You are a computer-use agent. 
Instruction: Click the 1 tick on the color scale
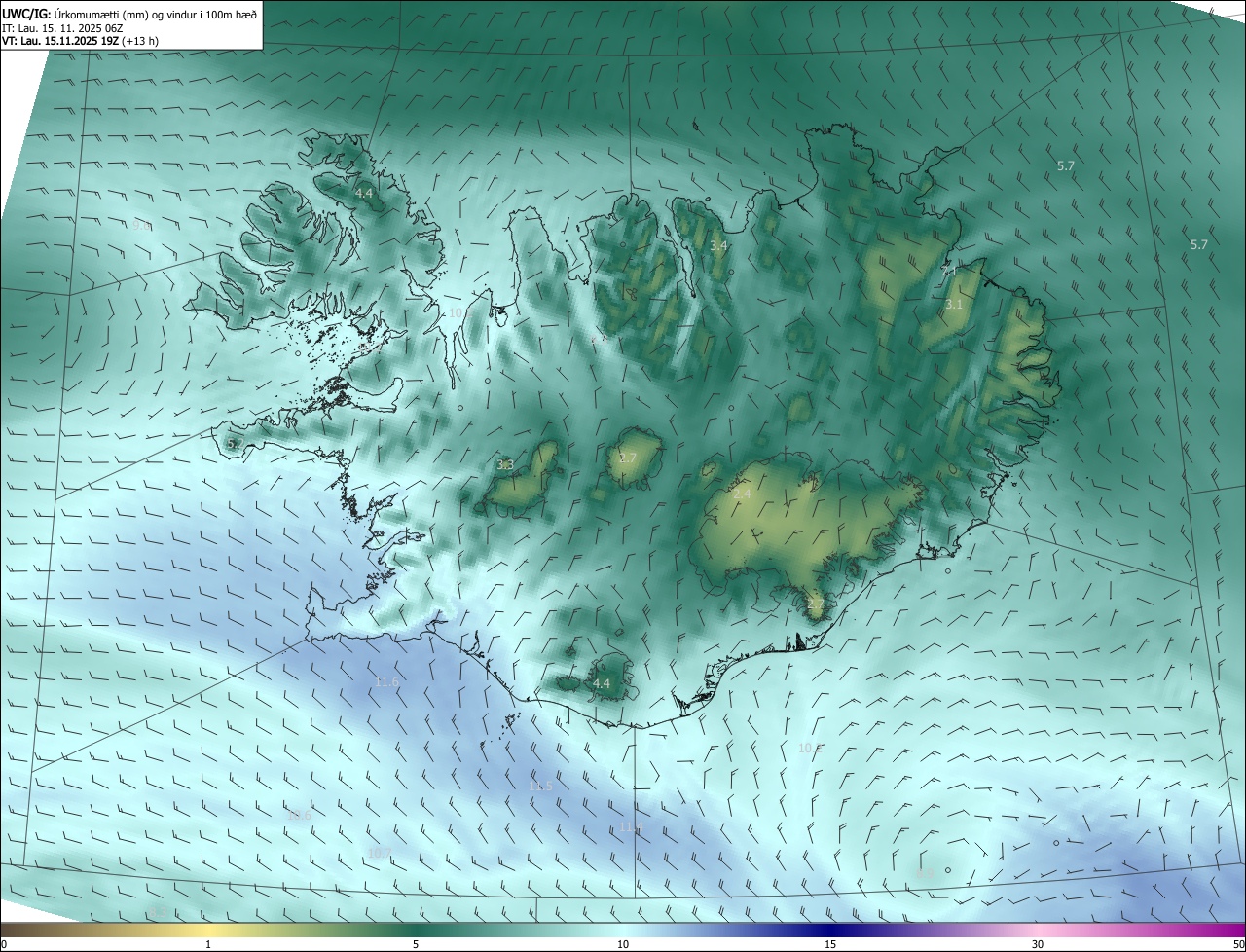(x=208, y=944)
